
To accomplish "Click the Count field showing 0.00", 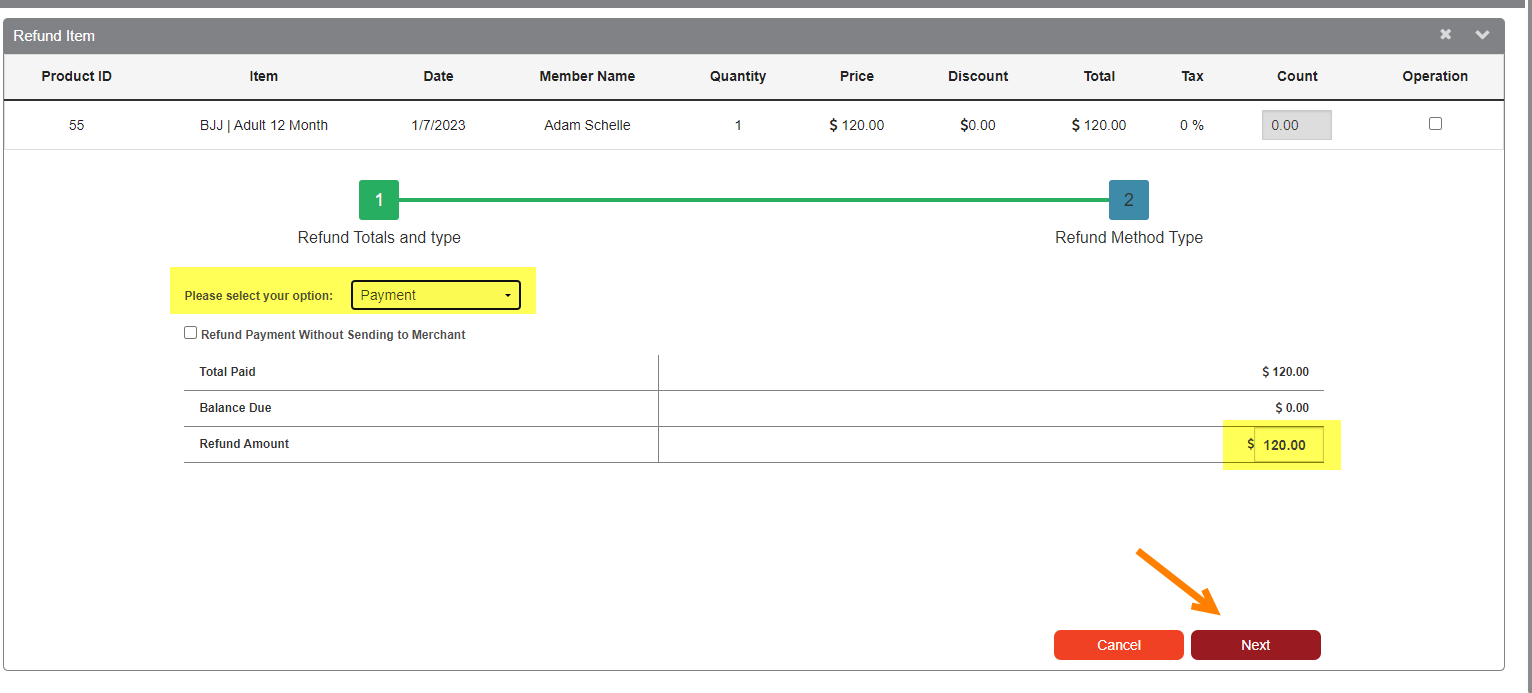I will click(x=1296, y=125).
